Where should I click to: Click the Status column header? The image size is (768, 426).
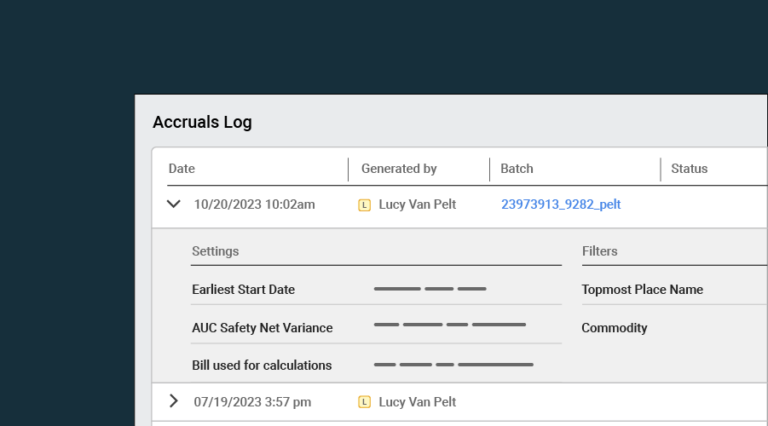pos(689,169)
